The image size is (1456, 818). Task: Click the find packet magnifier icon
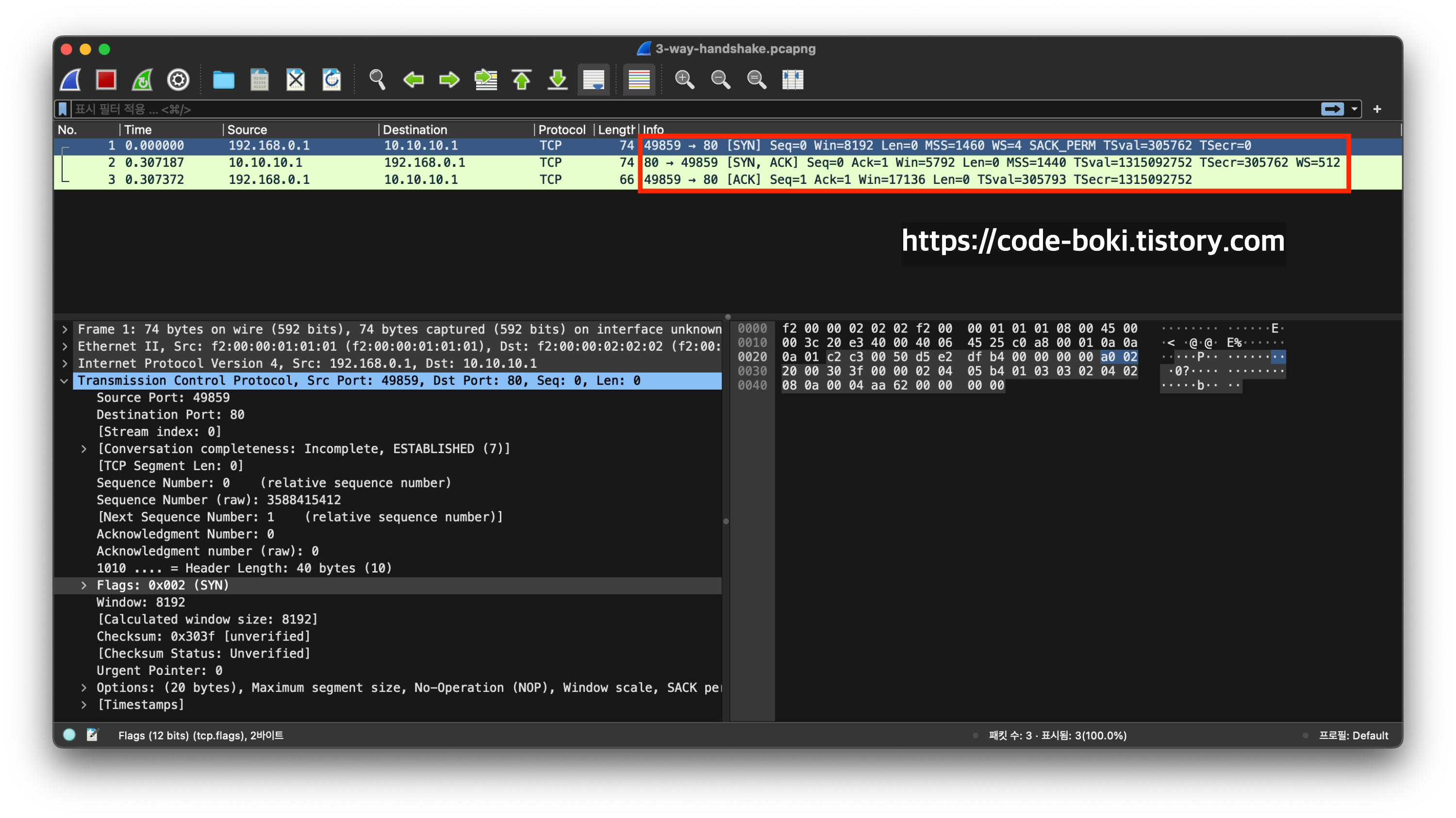click(377, 80)
